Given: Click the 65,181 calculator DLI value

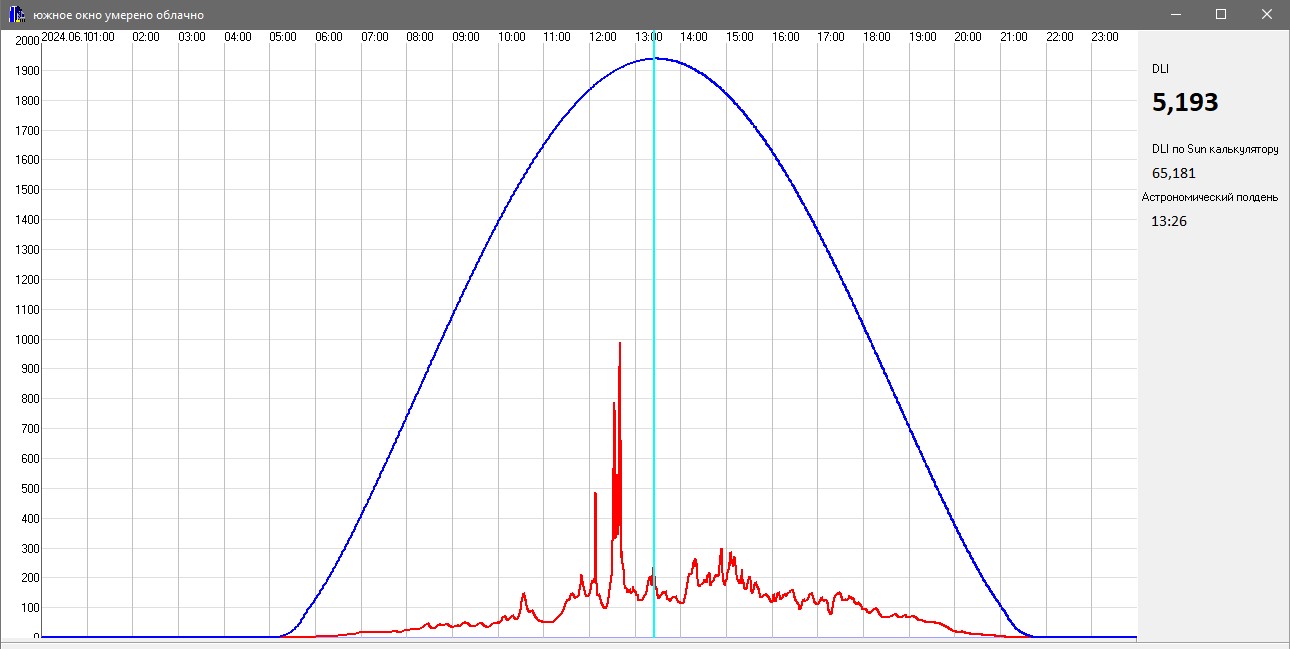Looking at the screenshot, I should pyautogui.click(x=1174, y=173).
